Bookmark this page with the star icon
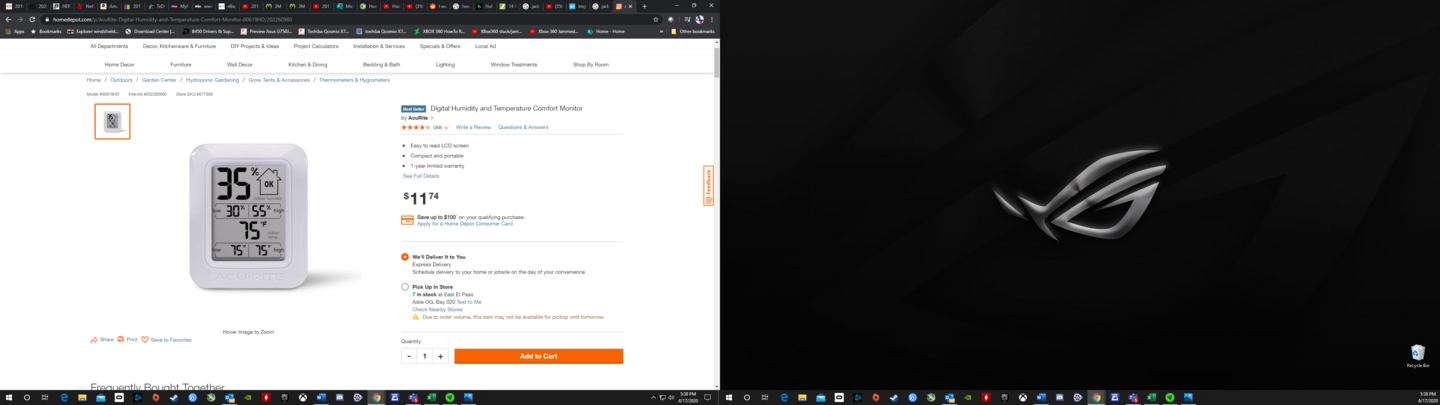The width and height of the screenshot is (1440, 405). click(656, 19)
